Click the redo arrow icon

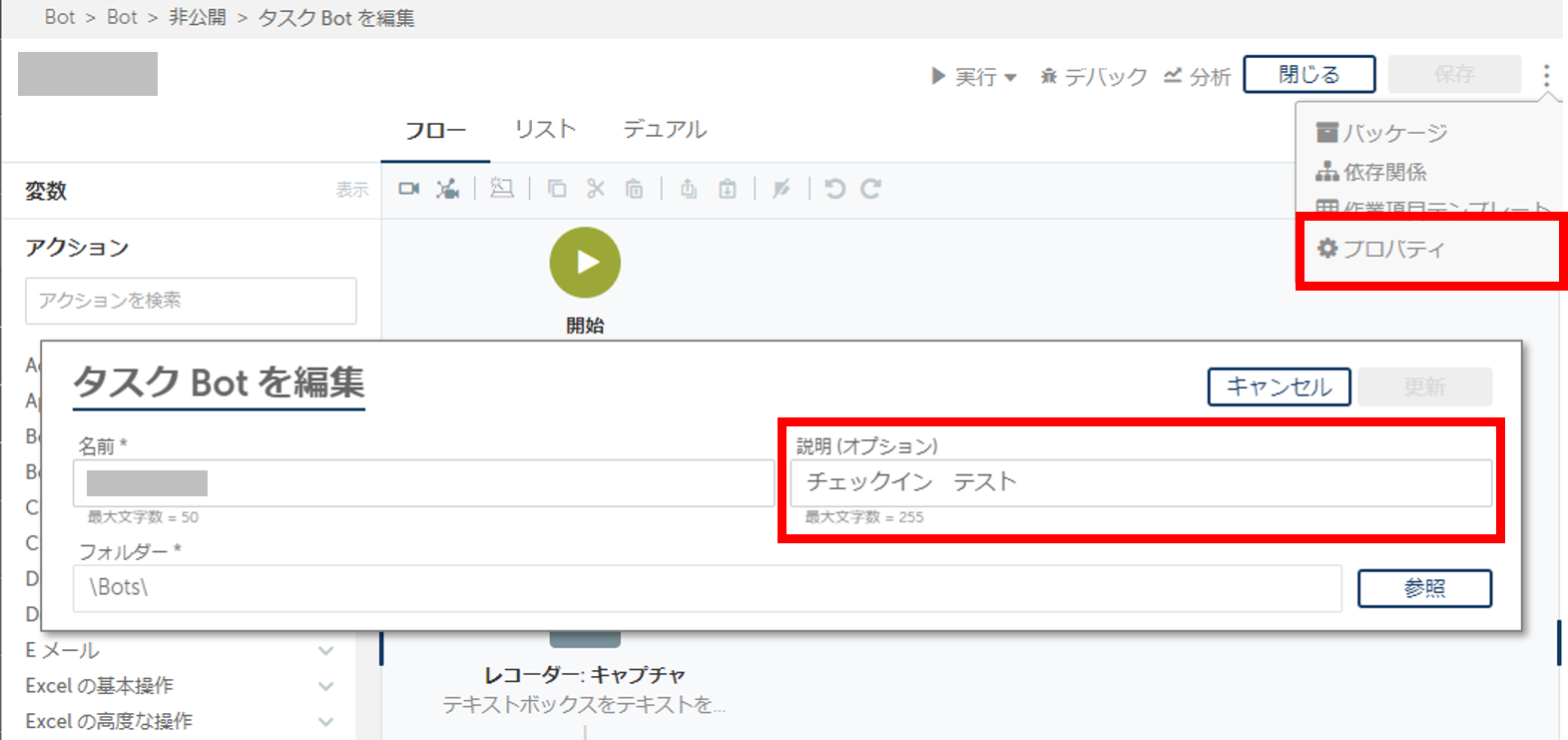click(x=871, y=189)
